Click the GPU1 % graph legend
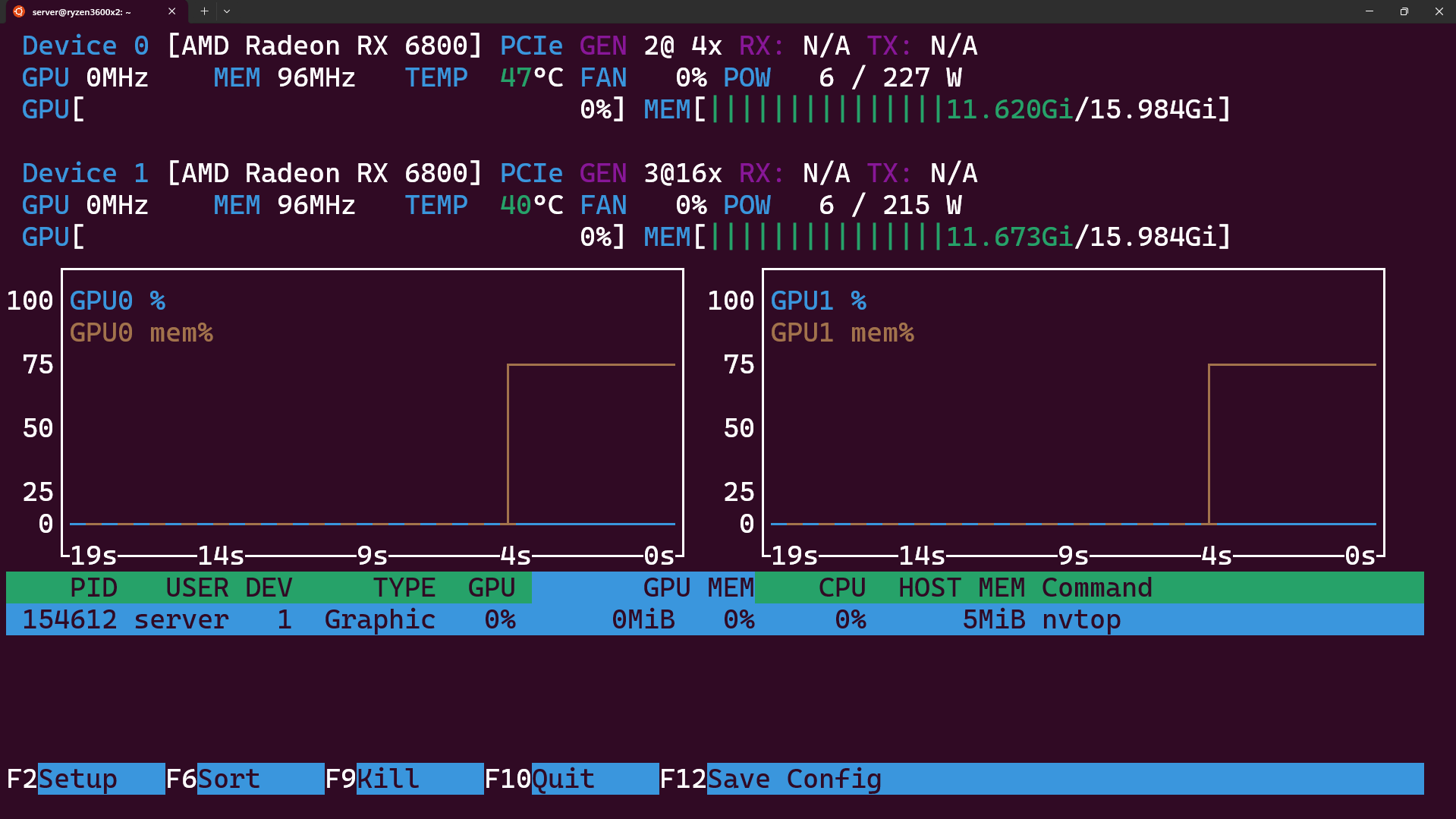 [819, 301]
